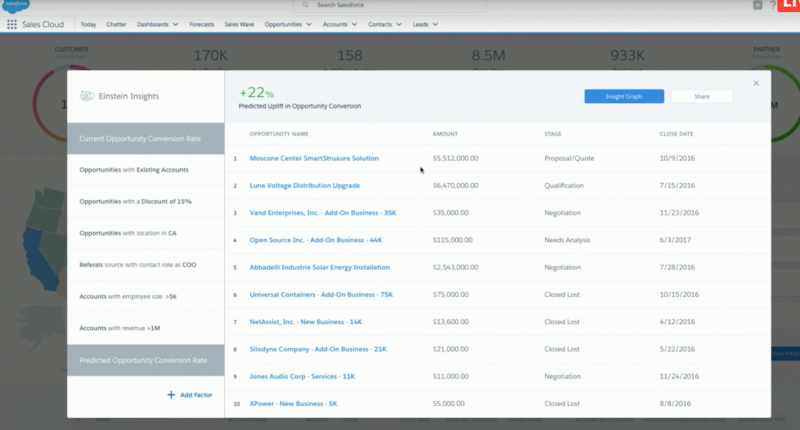Click the 170K metric on the dashboard
The image size is (800, 430).
(x=211, y=55)
